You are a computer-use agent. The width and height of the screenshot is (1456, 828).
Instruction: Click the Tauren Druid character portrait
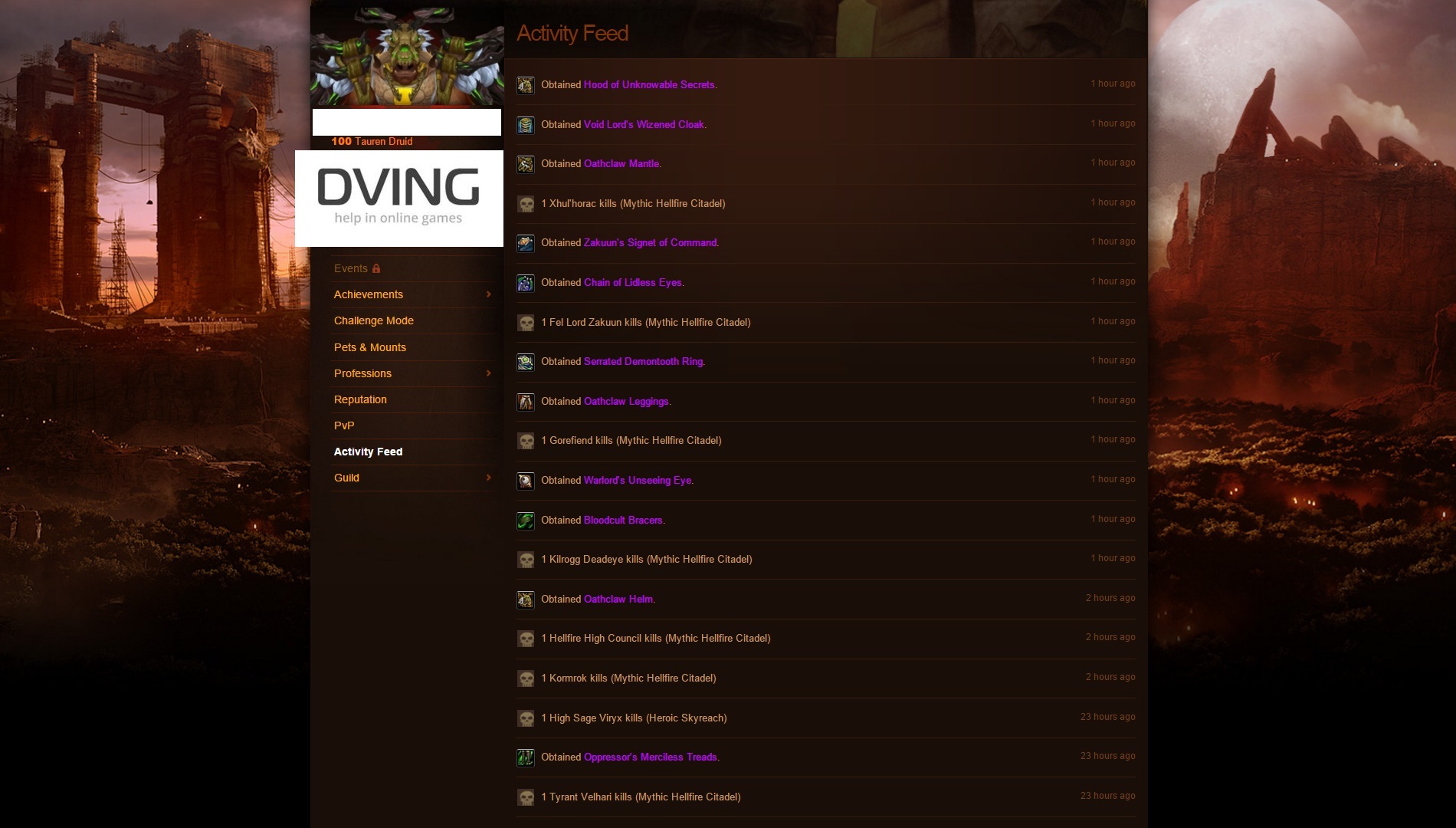pos(407,57)
